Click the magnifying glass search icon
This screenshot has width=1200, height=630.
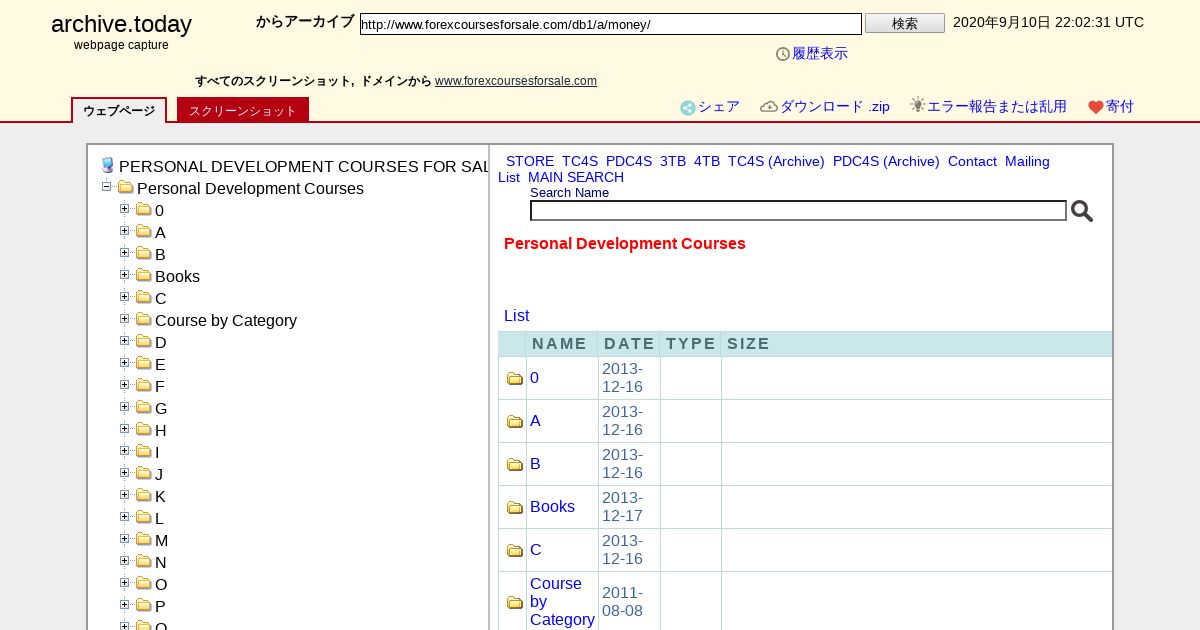click(1081, 211)
